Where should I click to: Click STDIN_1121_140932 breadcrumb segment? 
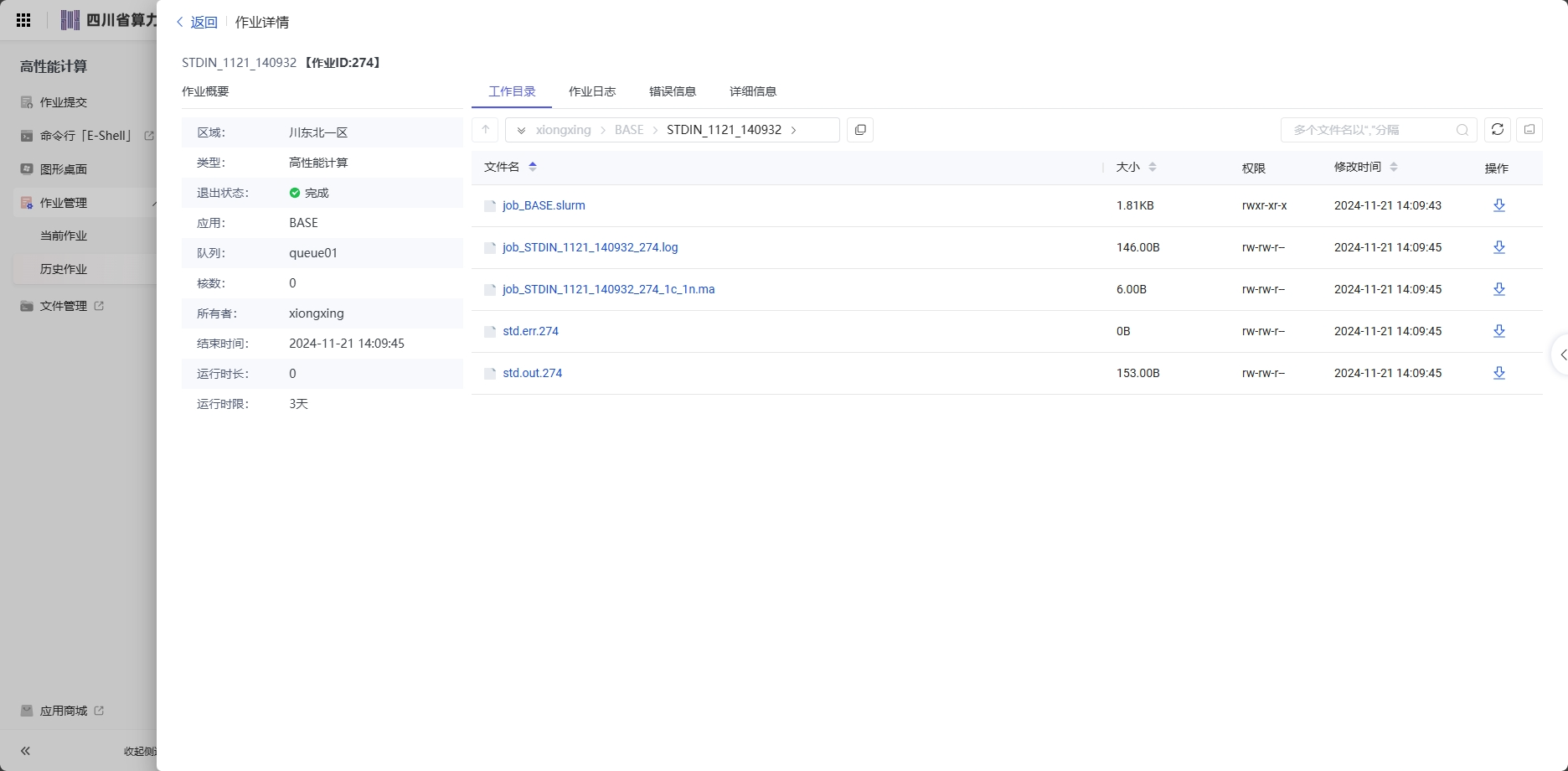tap(724, 130)
